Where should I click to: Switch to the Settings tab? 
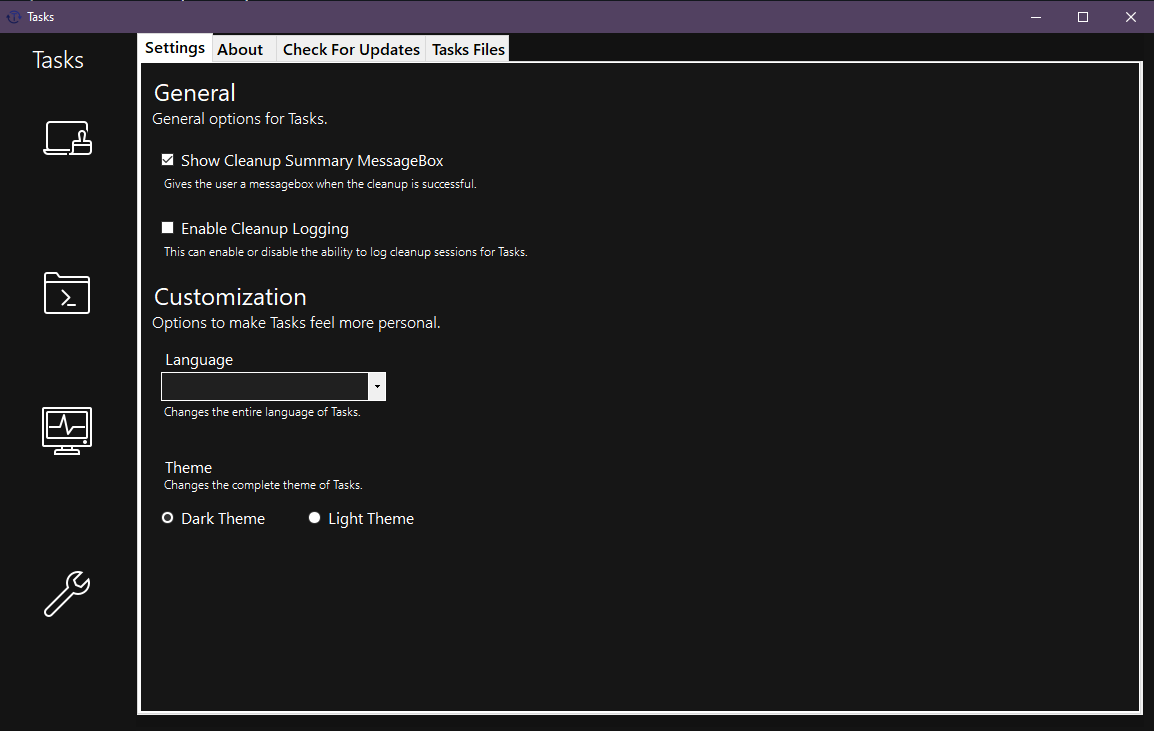(x=175, y=48)
